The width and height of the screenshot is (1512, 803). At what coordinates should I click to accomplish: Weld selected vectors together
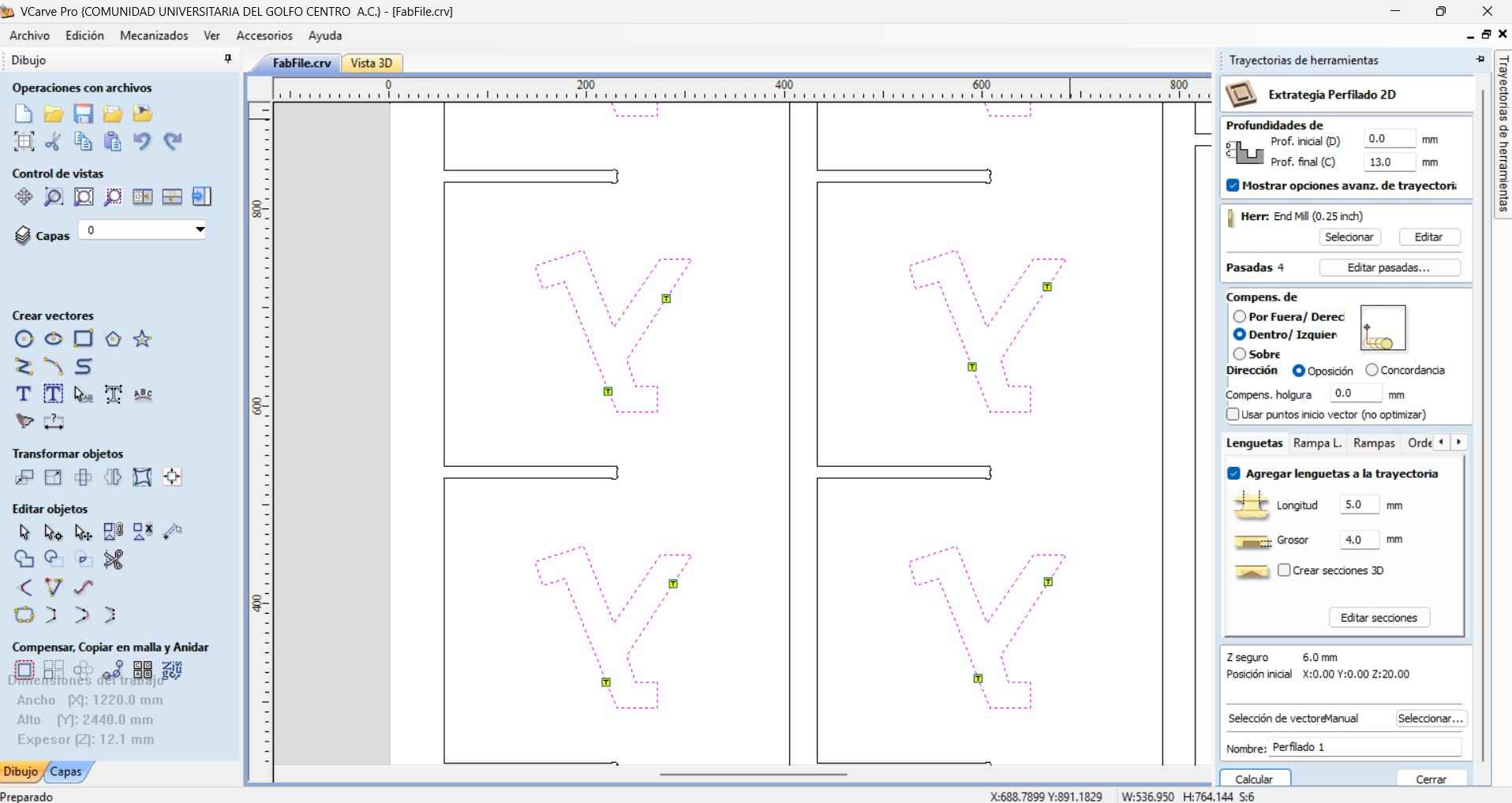pos(24,560)
